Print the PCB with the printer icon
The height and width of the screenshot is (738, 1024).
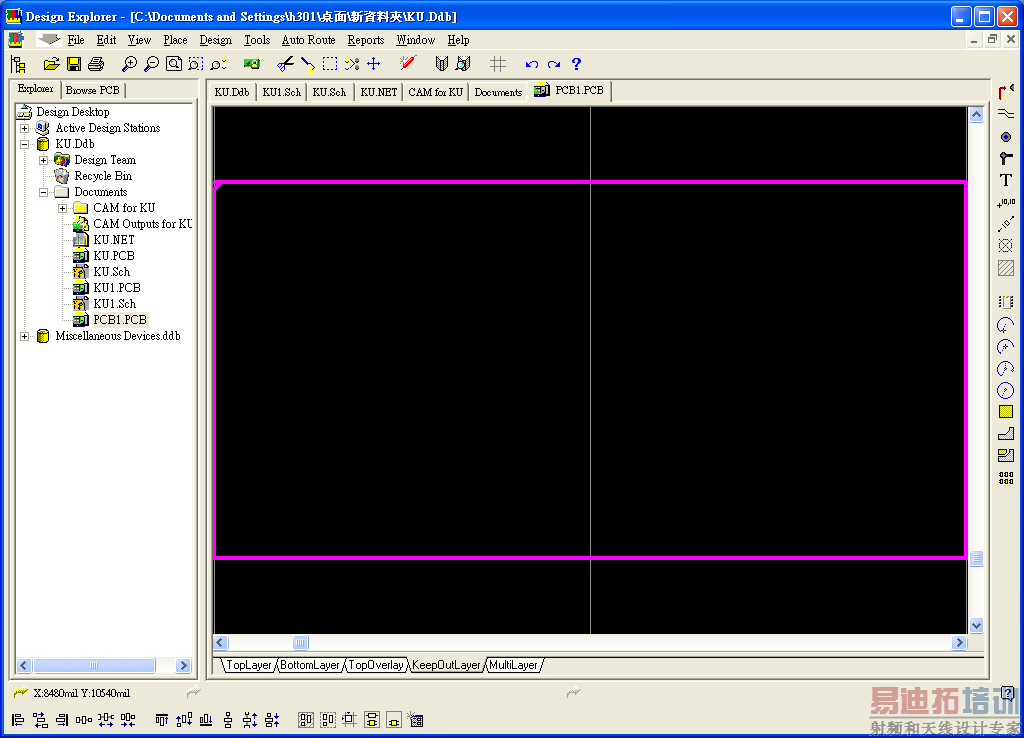tap(96, 64)
